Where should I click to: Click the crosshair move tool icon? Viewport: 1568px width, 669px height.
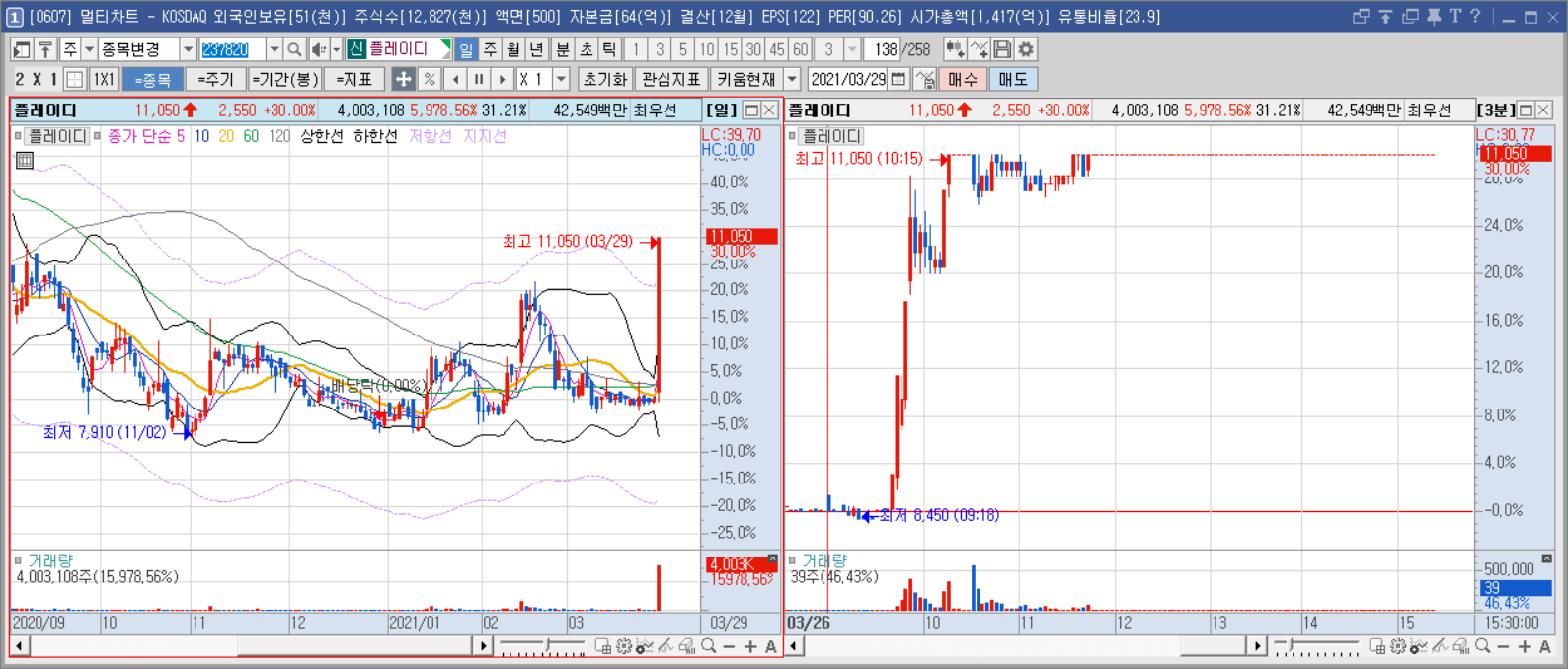point(404,79)
